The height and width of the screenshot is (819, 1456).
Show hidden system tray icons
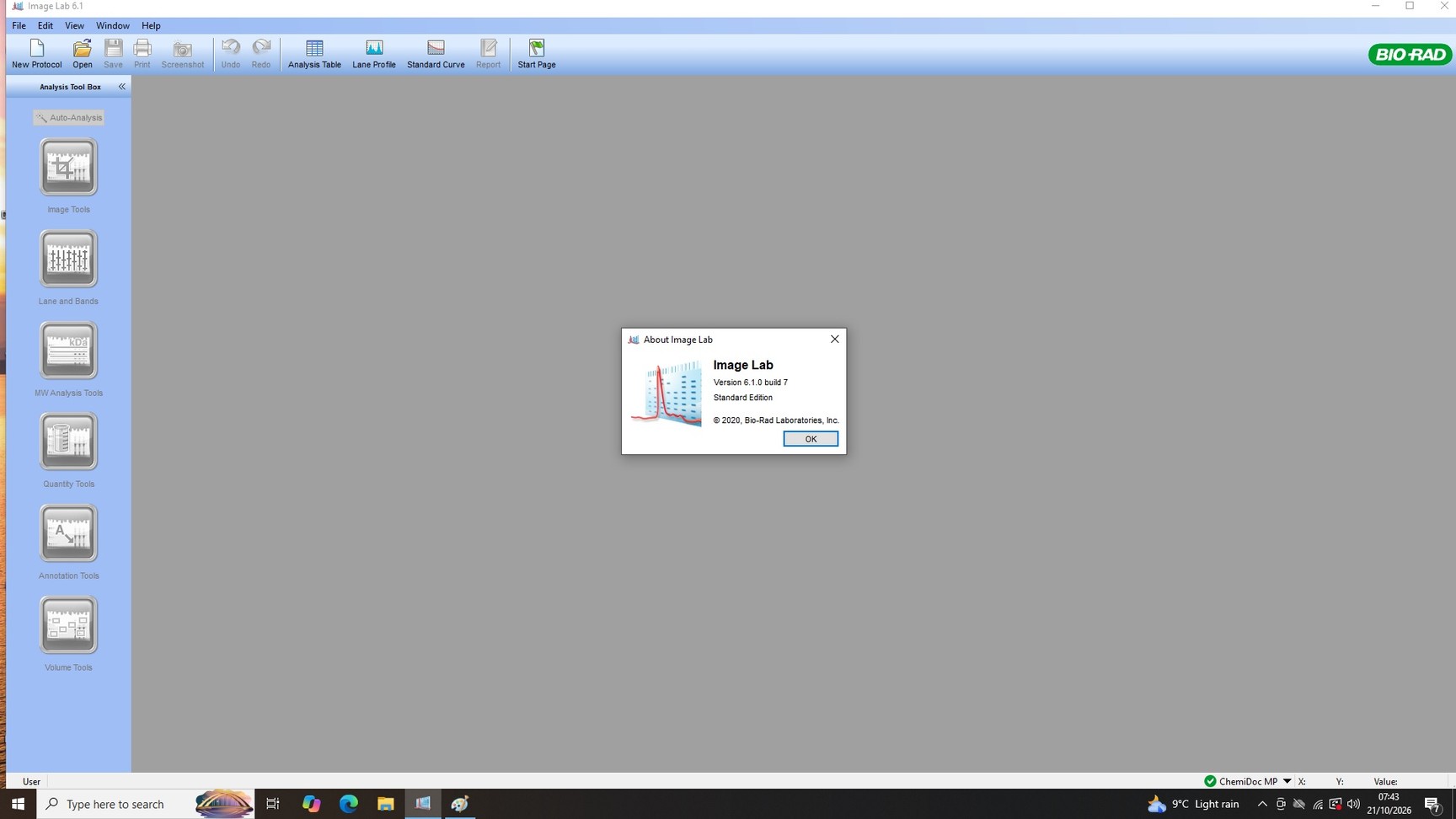tap(1262, 804)
